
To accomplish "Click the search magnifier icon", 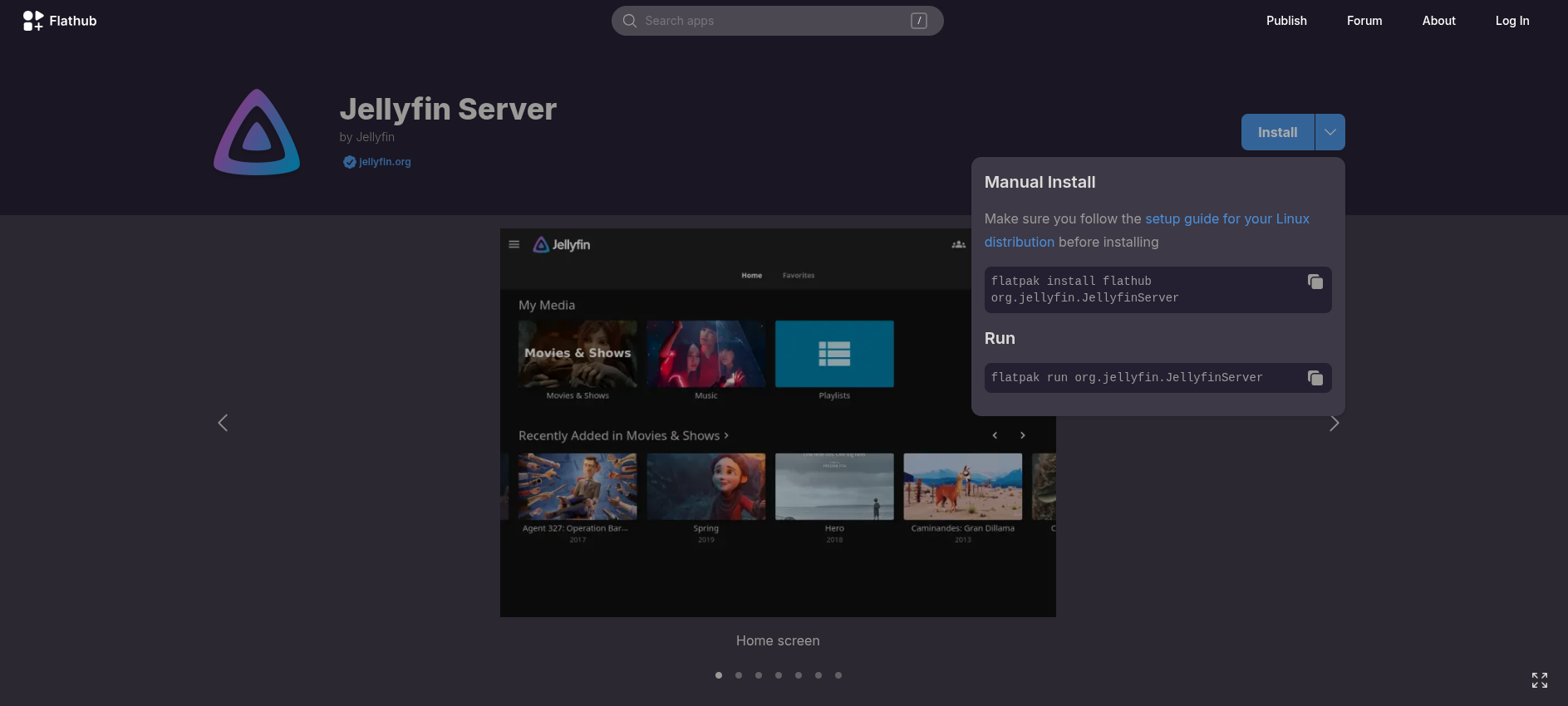I will [x=630, y=21].
